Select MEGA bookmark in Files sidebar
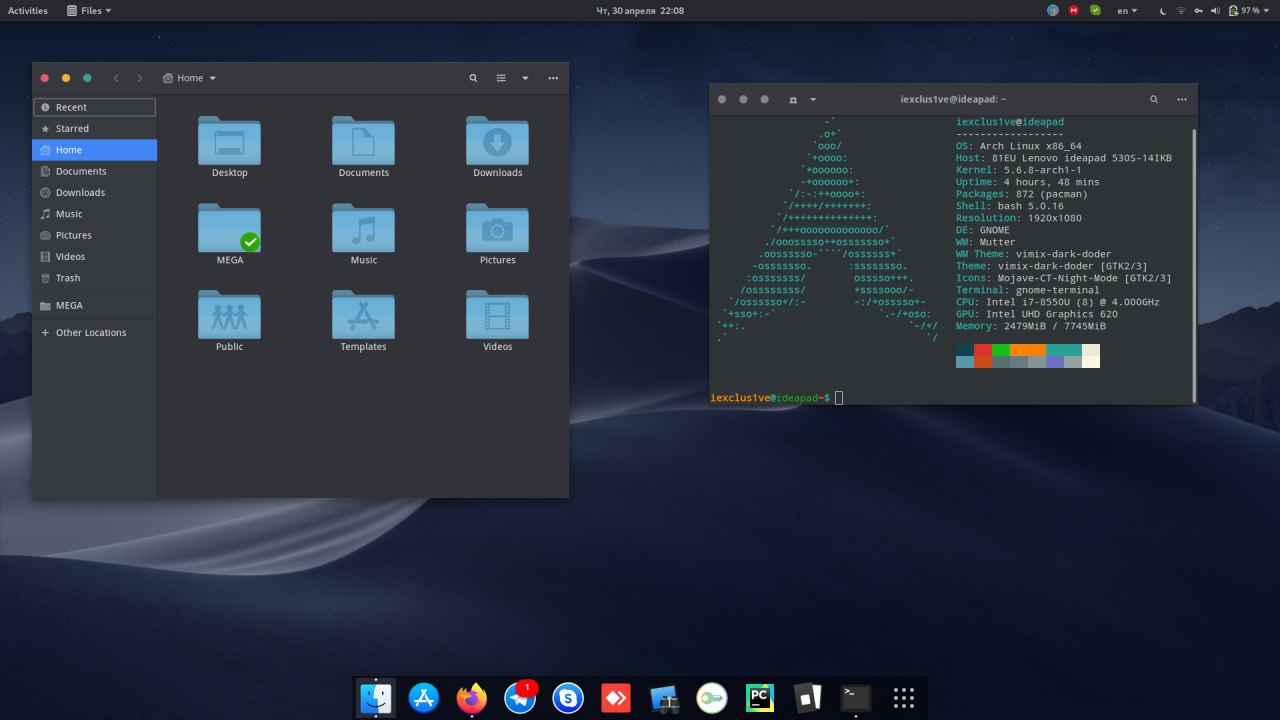Image resolution: width=1280 pixels, height=720 pixels. tap(95, 305)
